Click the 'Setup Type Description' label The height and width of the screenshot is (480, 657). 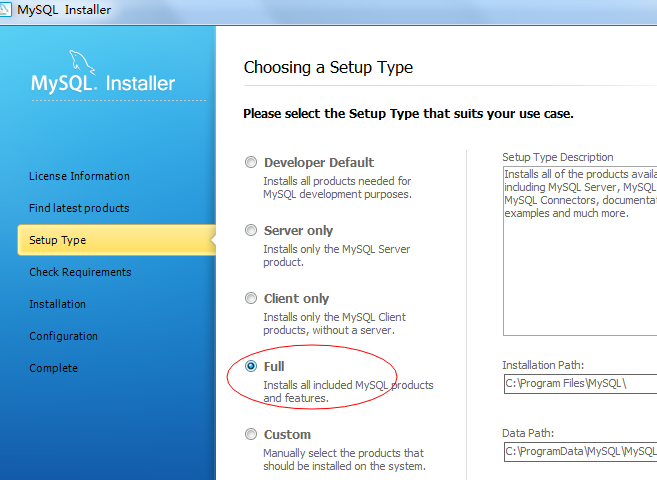558,157
